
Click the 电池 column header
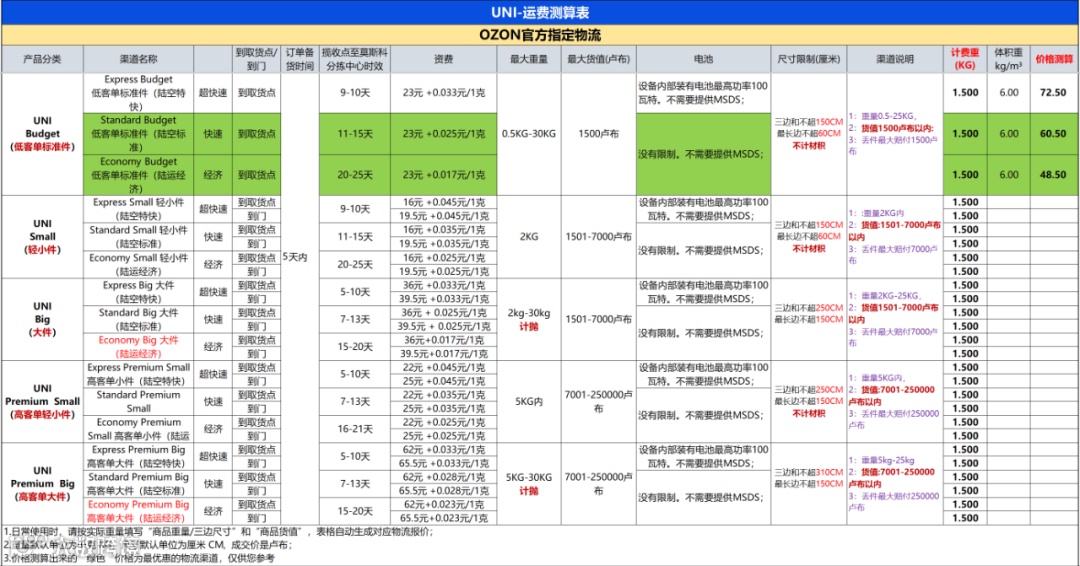point(703,59)
